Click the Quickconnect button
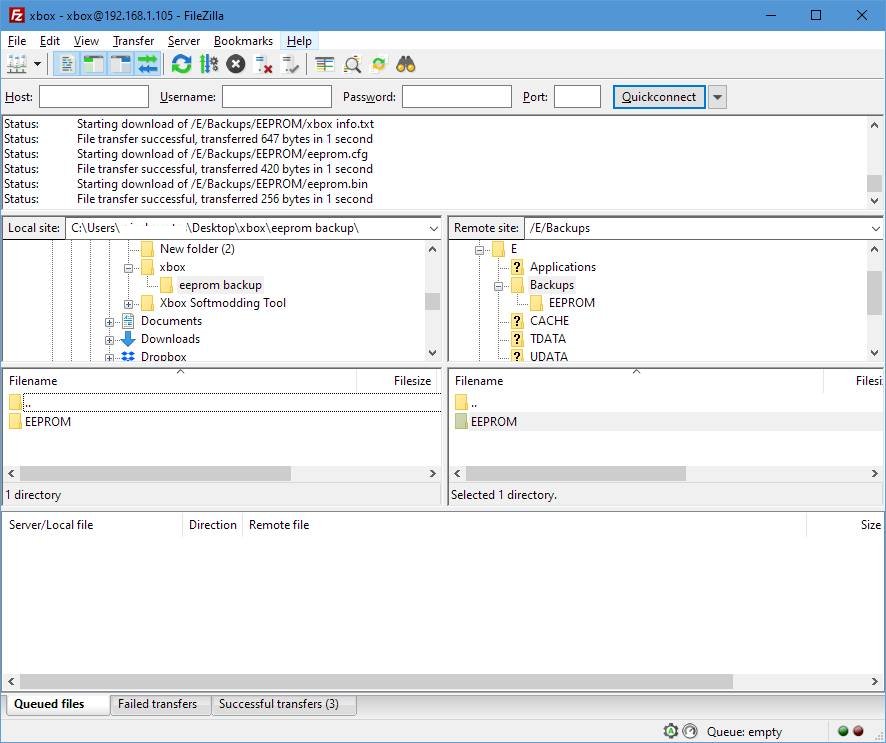Image resolution: width=886 pixels, height=743 pixels. (x=659, y=97)
